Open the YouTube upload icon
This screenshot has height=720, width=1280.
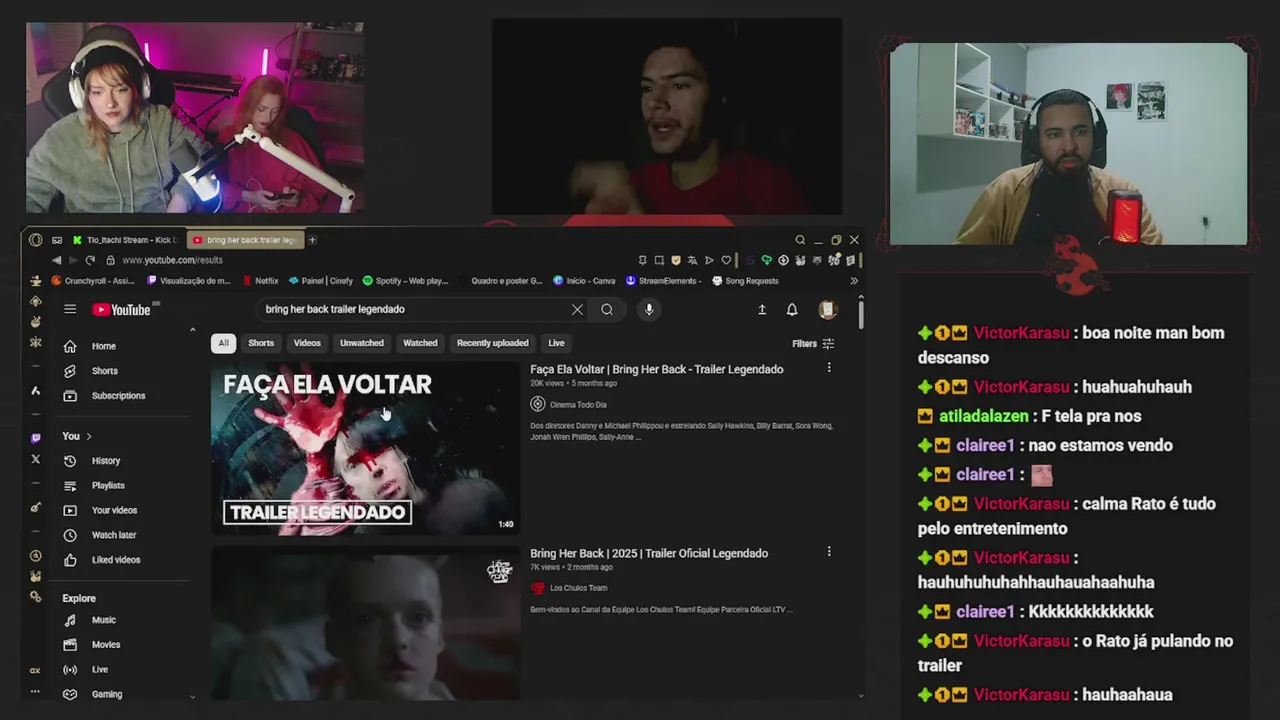click(x=762, y=310)
